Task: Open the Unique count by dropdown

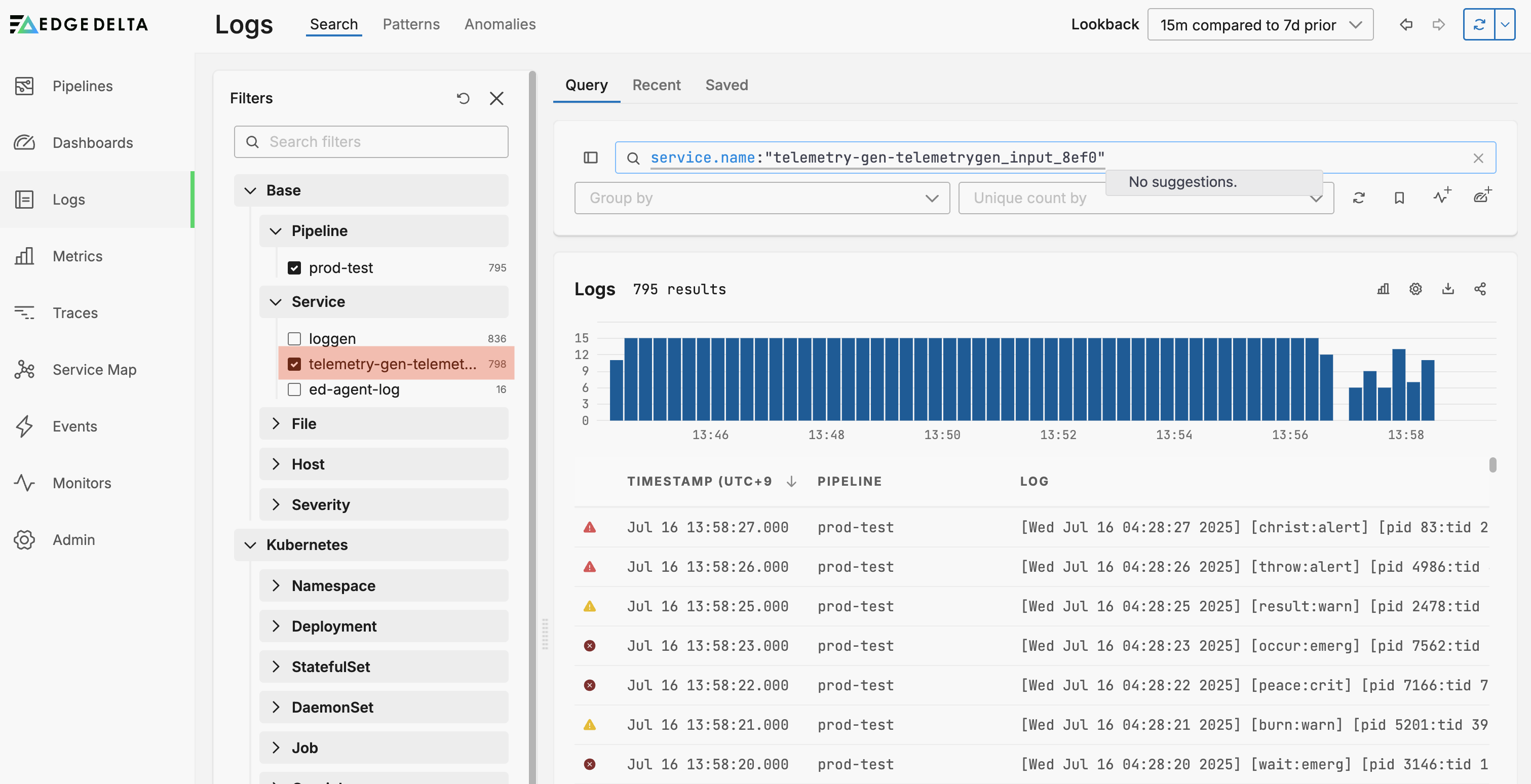Action: 1146,198
